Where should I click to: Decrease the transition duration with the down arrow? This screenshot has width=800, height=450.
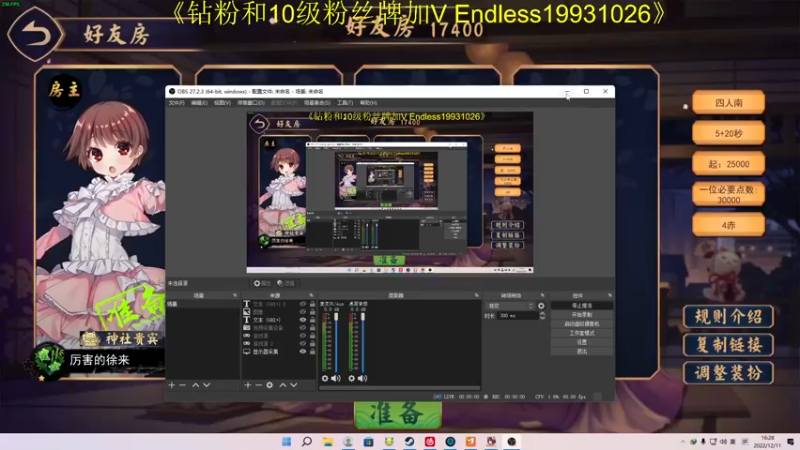pyautogui.click(x=542, y=318)
